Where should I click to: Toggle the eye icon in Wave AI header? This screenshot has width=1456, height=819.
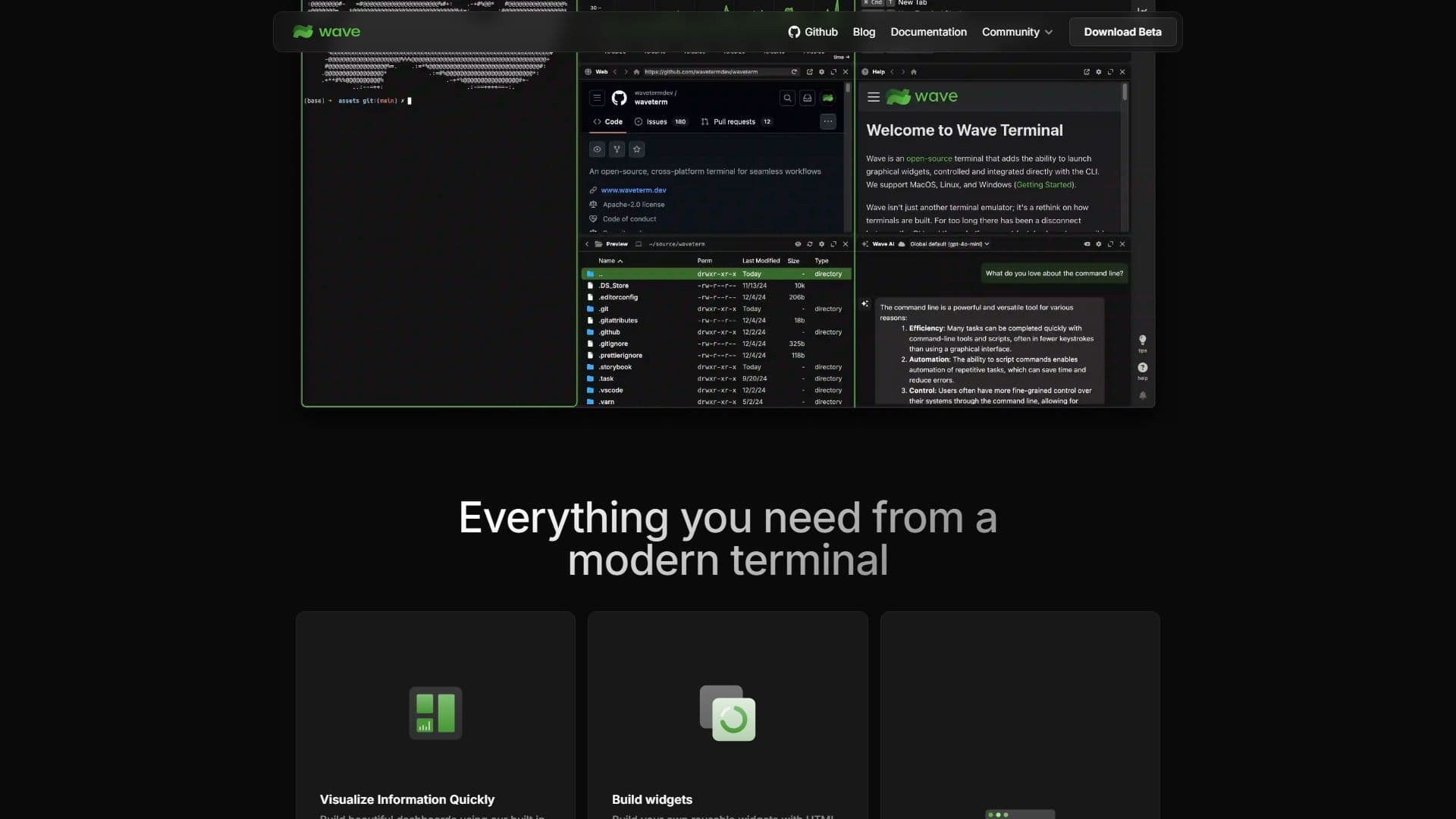(1087, 244)
